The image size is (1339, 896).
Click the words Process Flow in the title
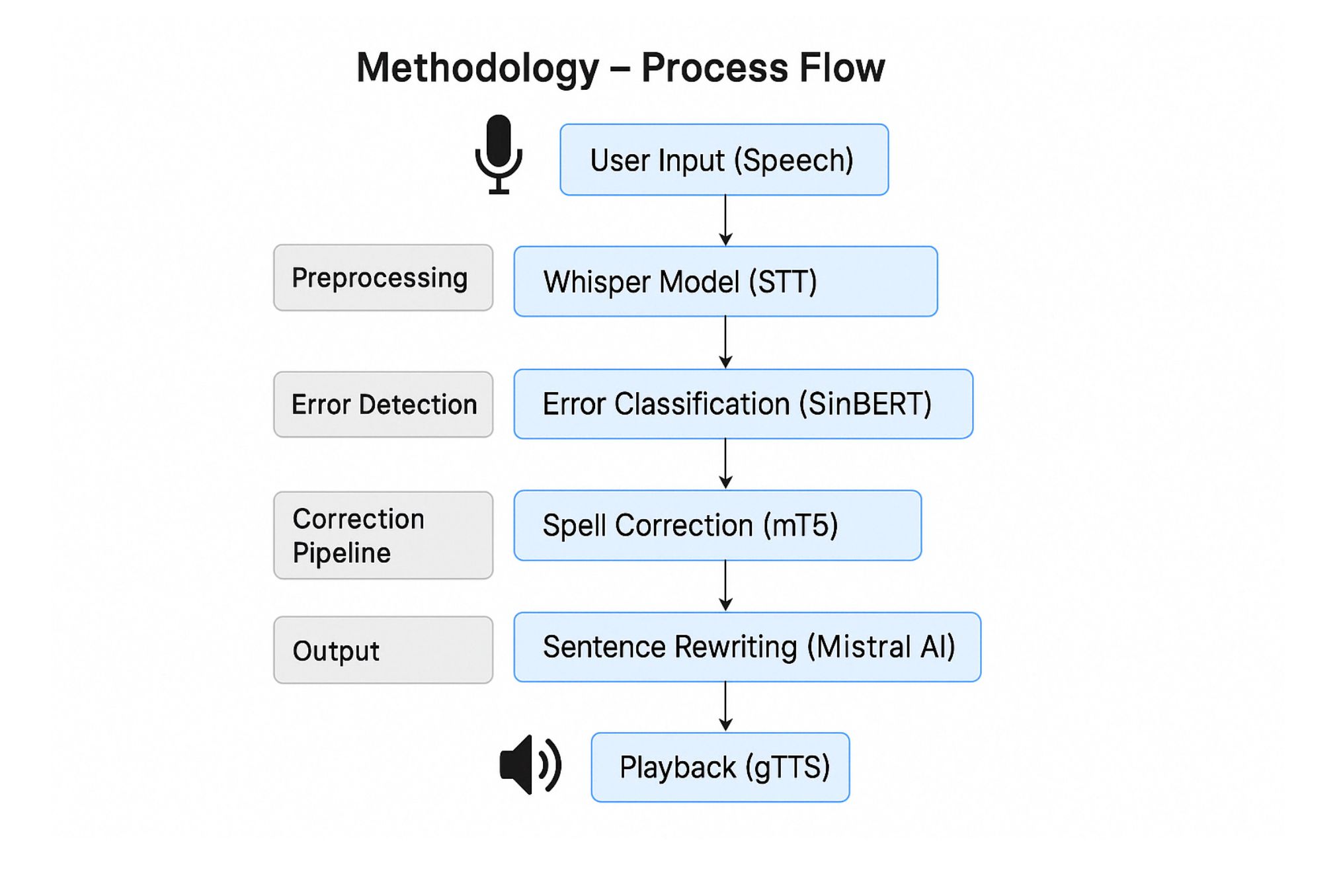[762, 67]
